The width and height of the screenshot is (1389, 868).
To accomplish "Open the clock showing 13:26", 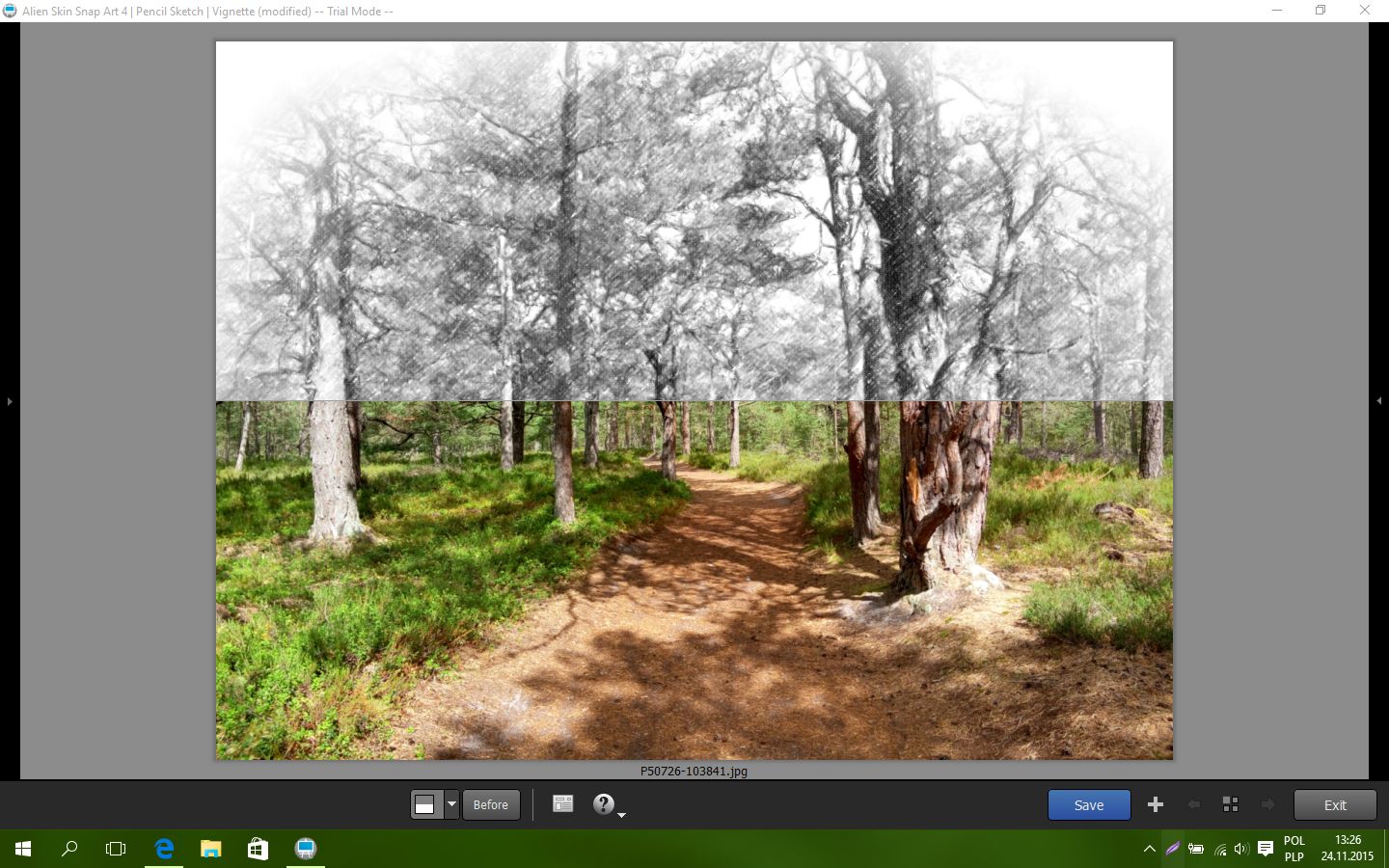I will [x=1348, y=849].
